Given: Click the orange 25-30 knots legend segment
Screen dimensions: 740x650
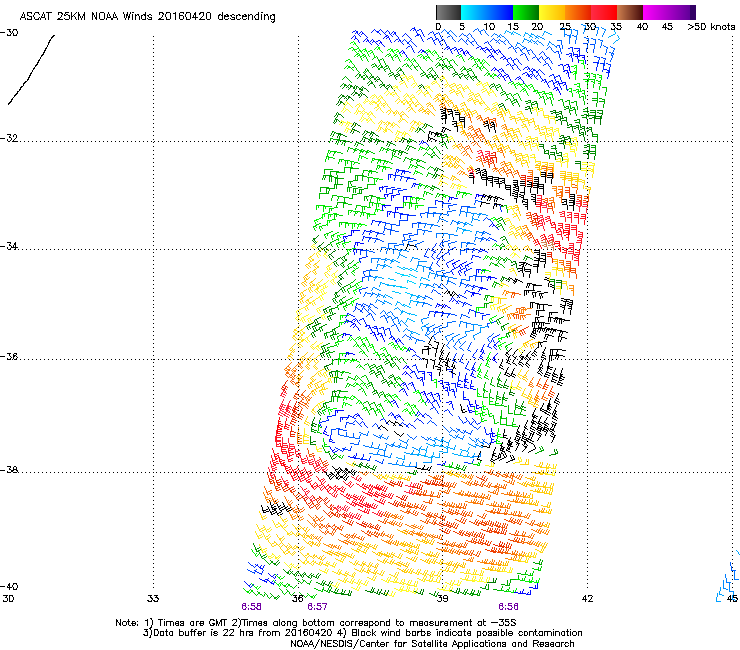Looking at the screenshot, I should click(x=578, y=12).
